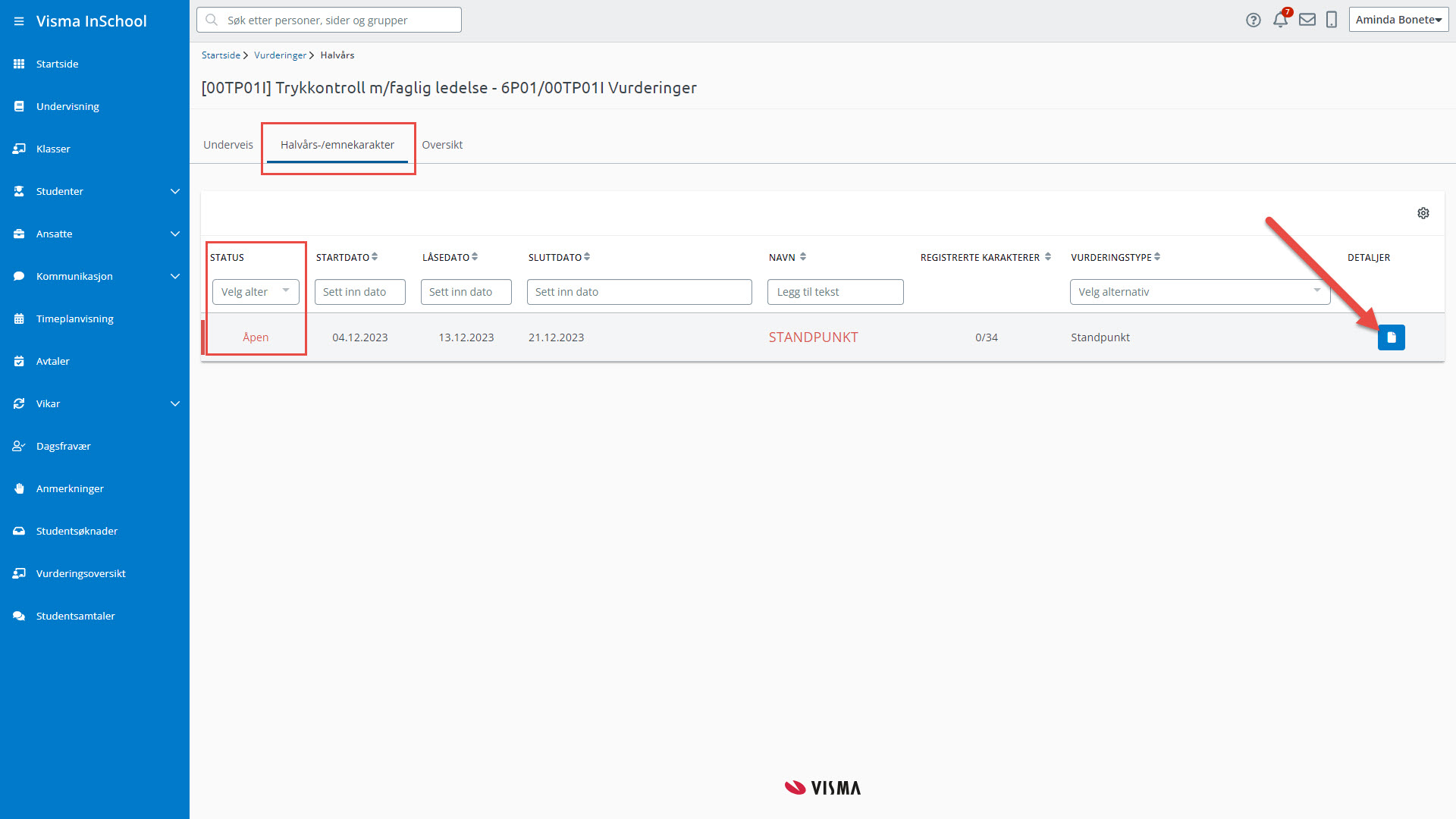The width and height of the screenshot is (1456, 819).
Task: Click the Dagsfravær person icon
Action: [x=19, y=446]
